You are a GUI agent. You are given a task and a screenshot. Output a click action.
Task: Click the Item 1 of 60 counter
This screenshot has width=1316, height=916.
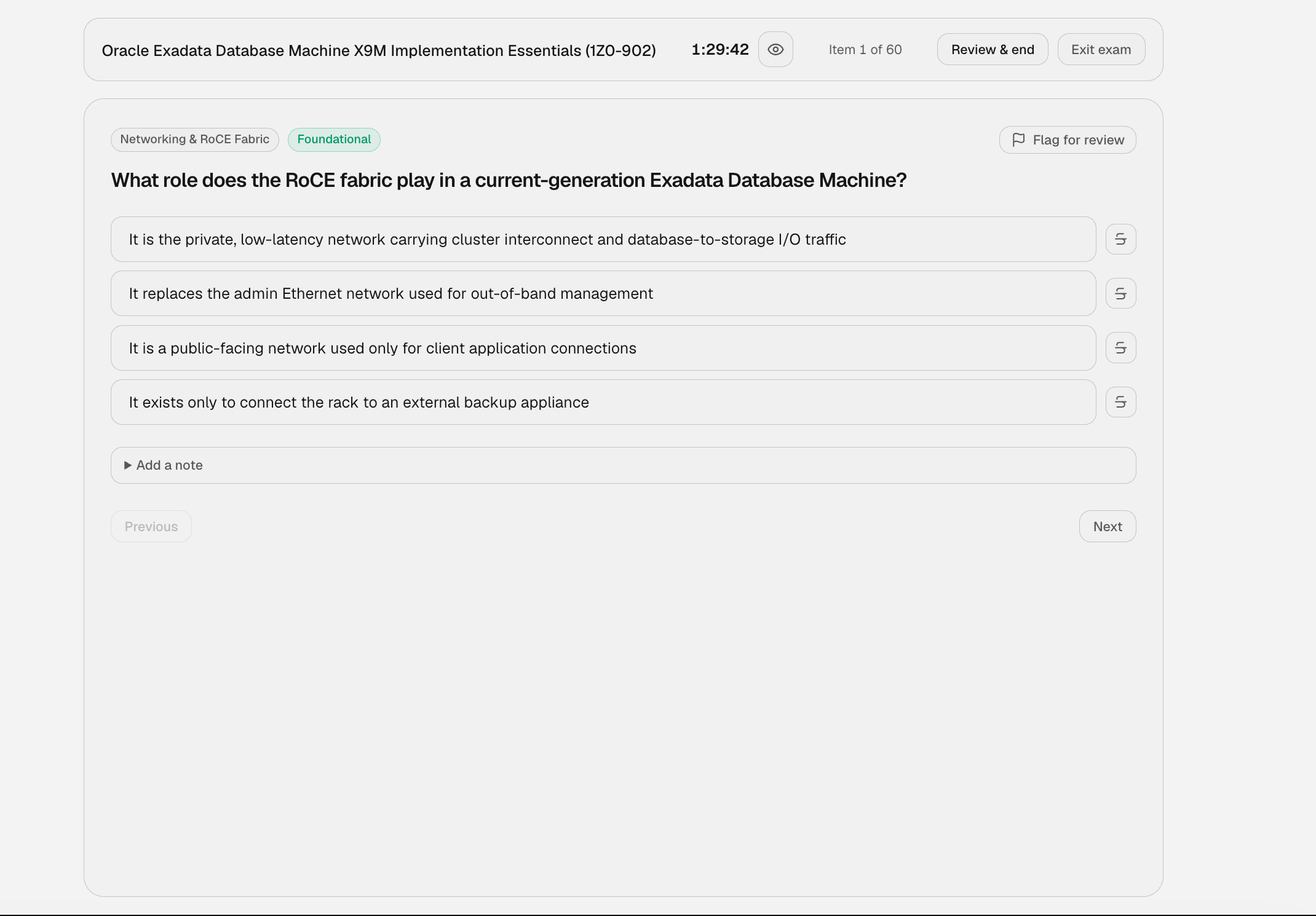865,50
